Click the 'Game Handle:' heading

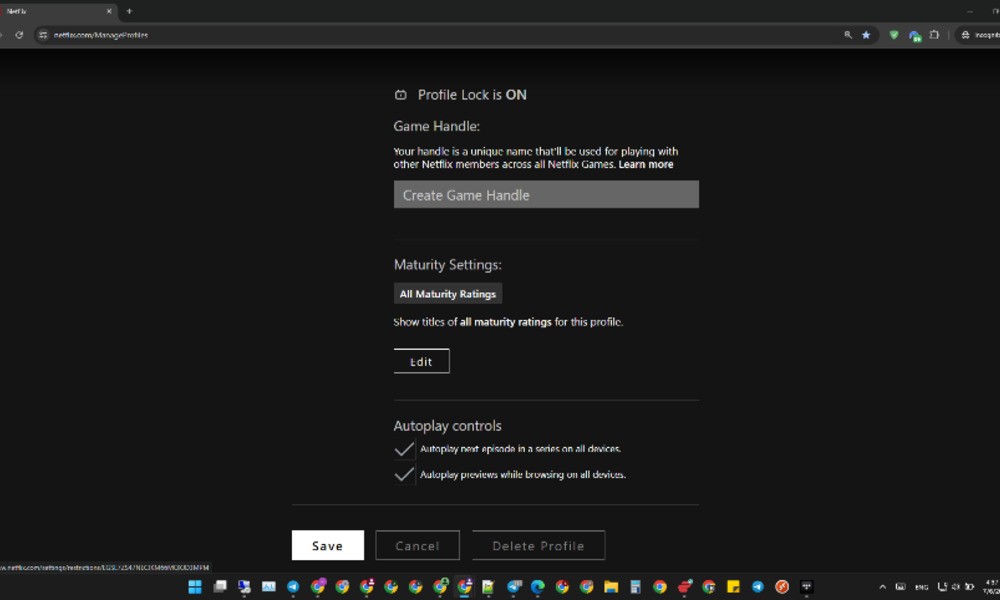[436, 126]
